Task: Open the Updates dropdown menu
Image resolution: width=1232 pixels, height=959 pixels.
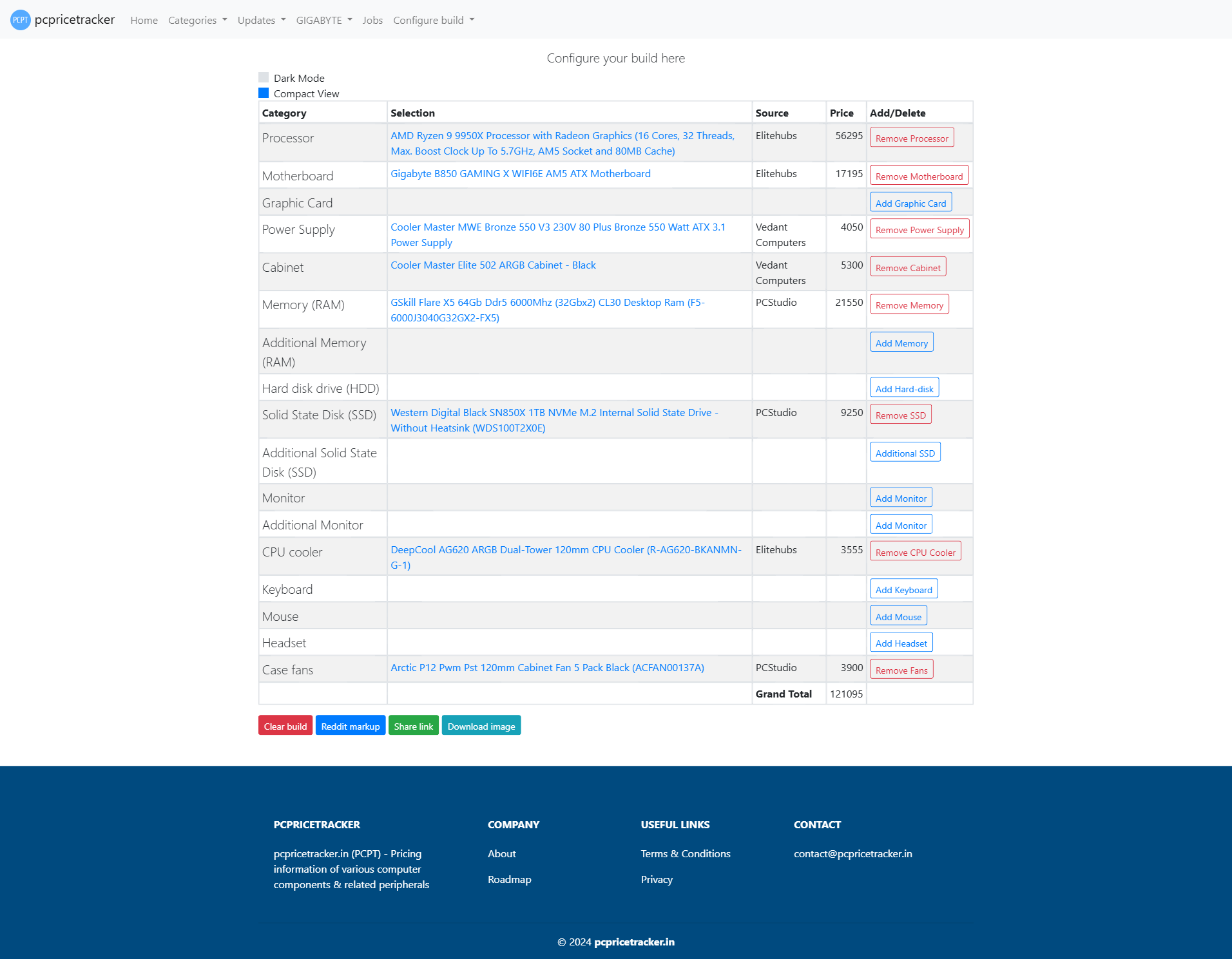Action: pos(262,20)
